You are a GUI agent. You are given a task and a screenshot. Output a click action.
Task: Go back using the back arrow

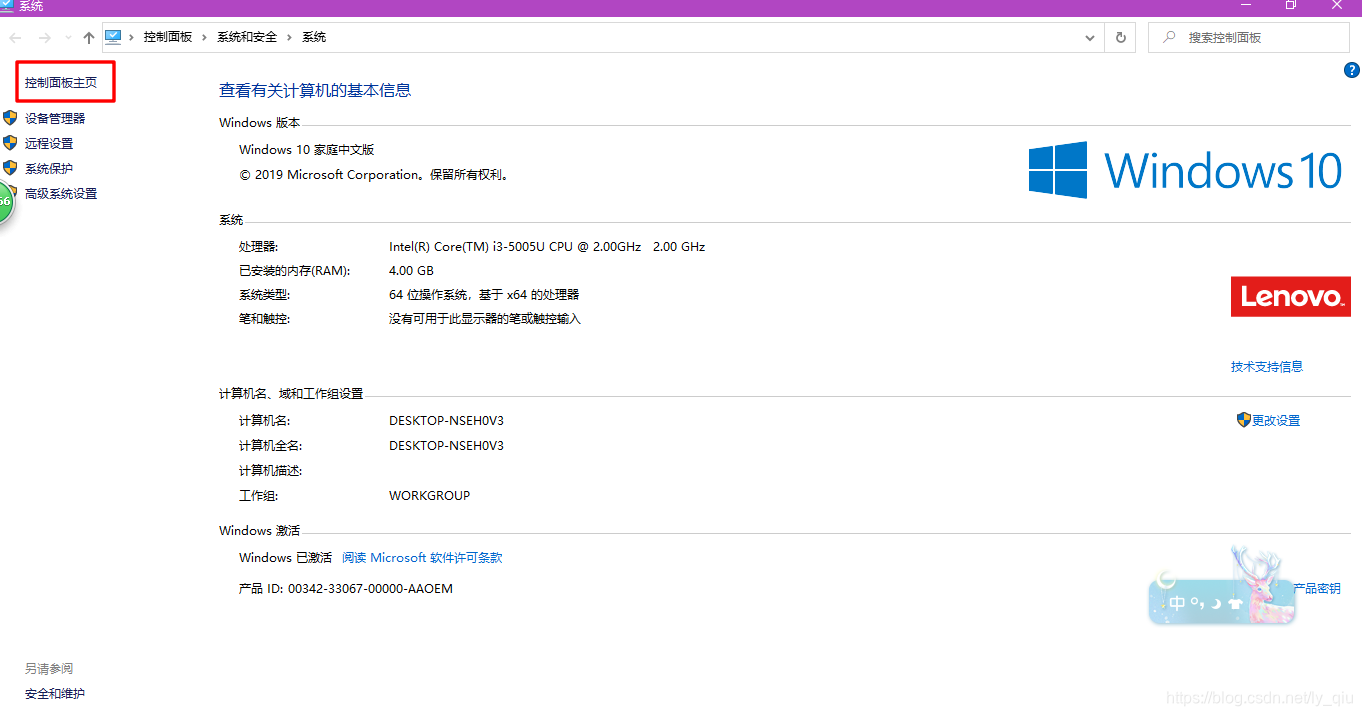click(x=16, y=38)
